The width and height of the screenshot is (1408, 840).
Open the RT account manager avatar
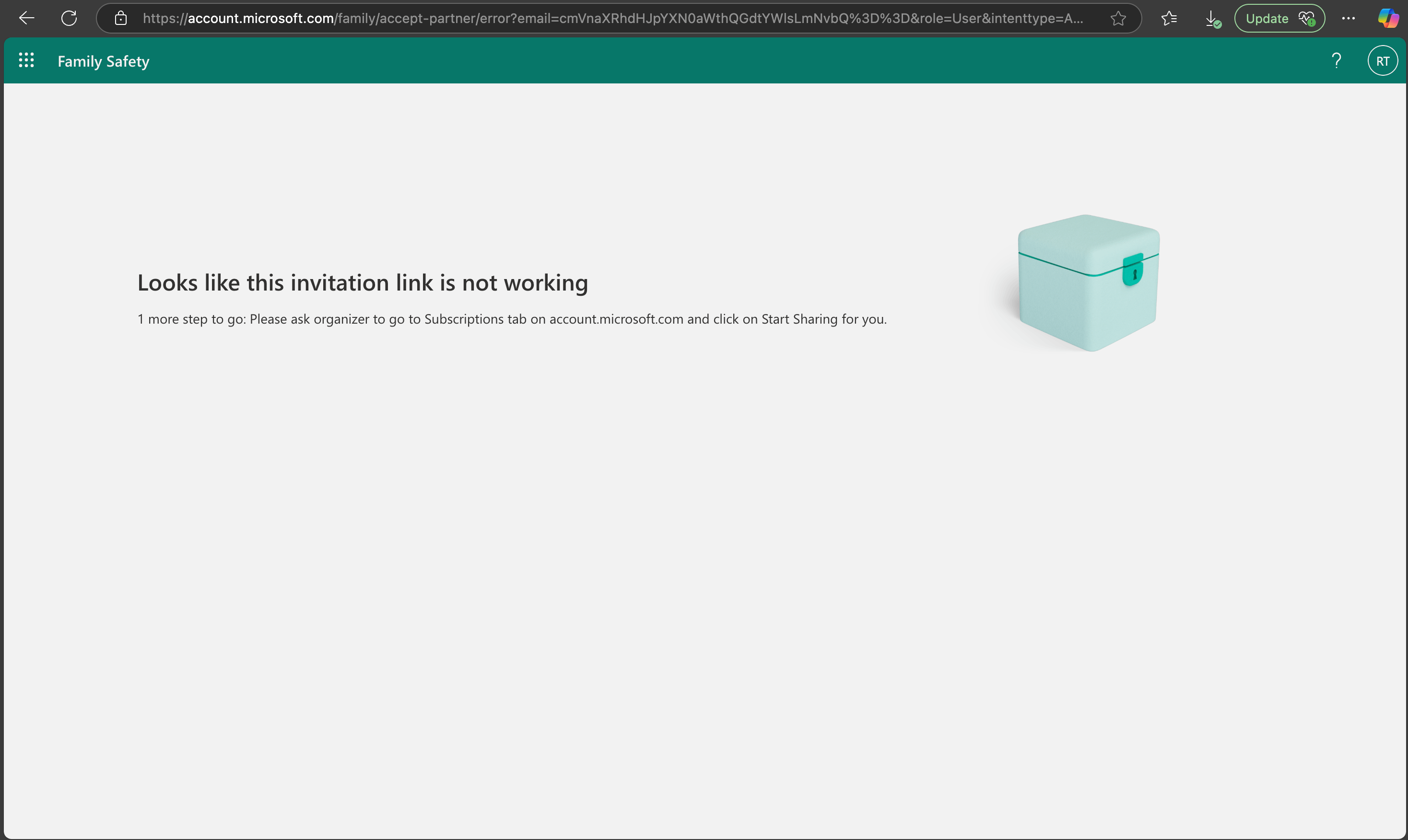click(x=1382, y=61)
